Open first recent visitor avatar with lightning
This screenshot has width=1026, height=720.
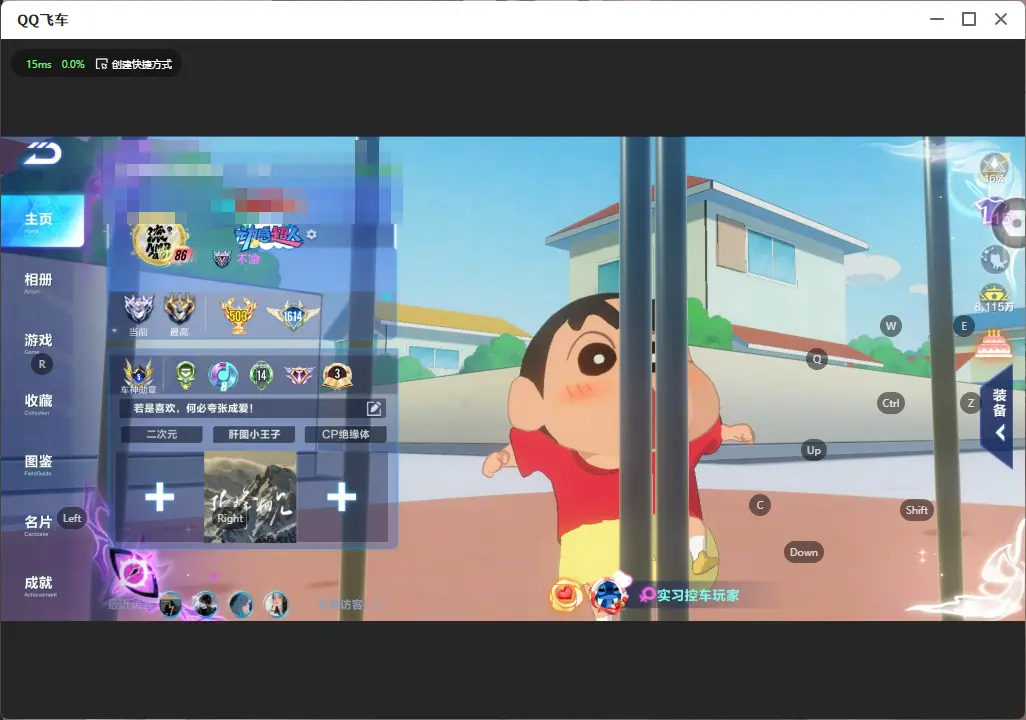pyautogui.click(x=171, y=605)
